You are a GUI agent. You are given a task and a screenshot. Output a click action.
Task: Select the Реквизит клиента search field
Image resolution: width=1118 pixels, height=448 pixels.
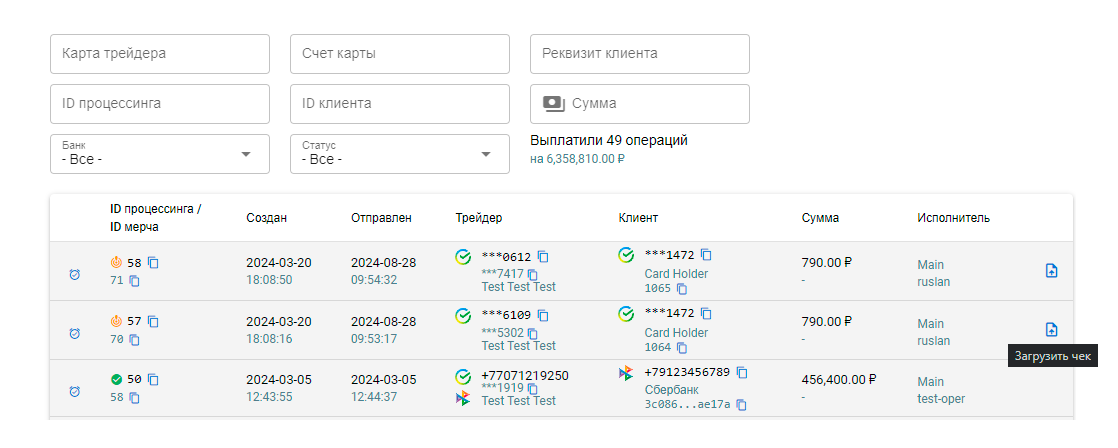pos(640,54)
